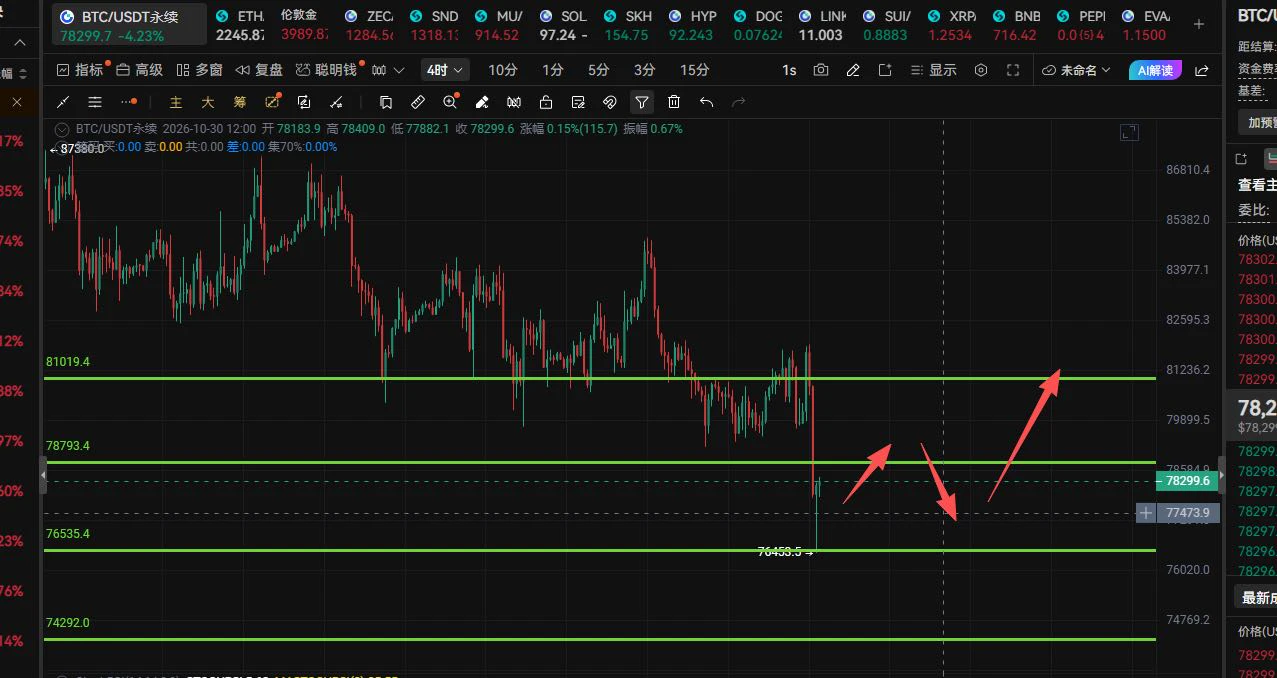
Task: Open the hexagon chart settings icon
Action: click(981, 70)
